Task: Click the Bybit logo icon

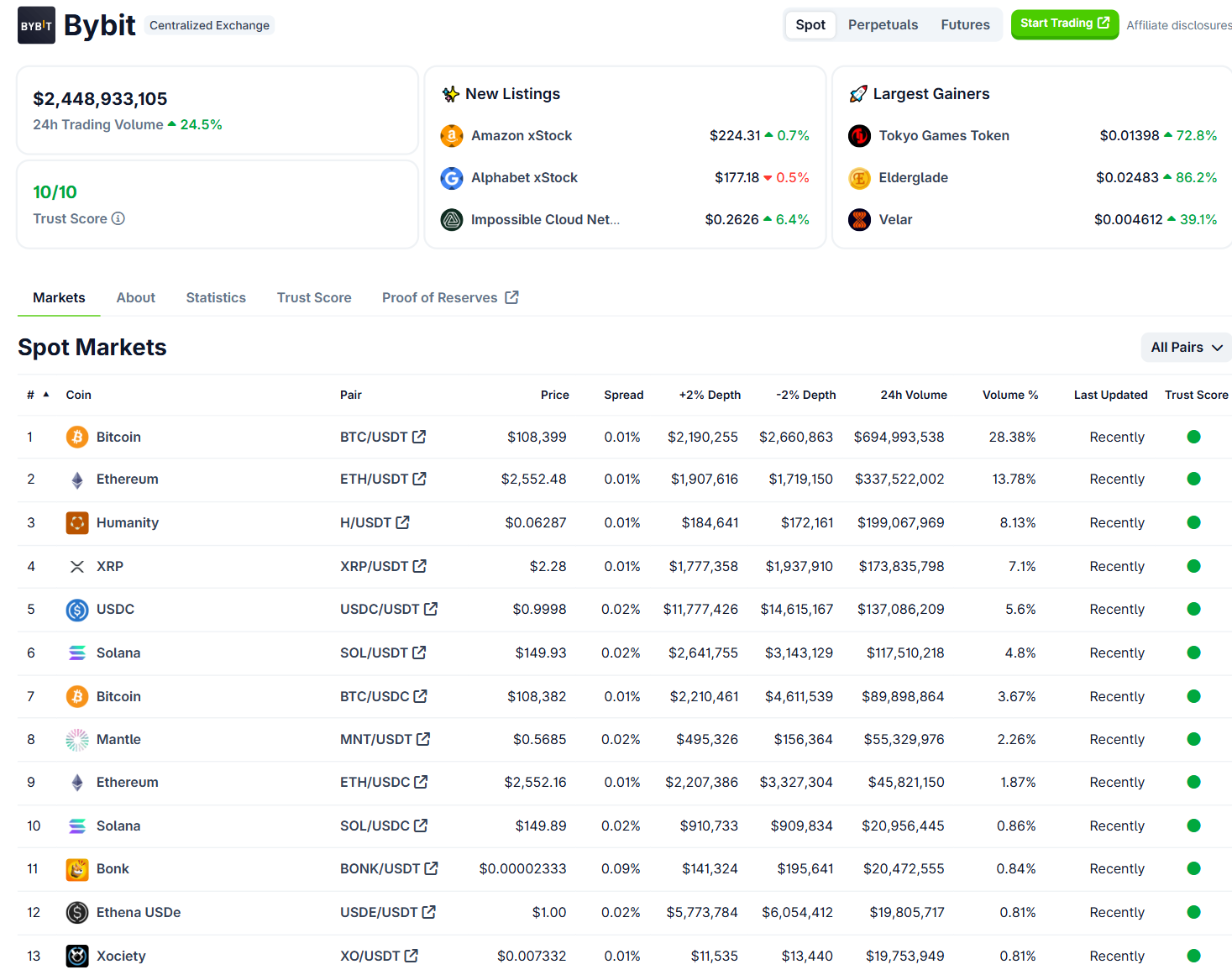Action: pyautogui.click(x=36, y=25)
